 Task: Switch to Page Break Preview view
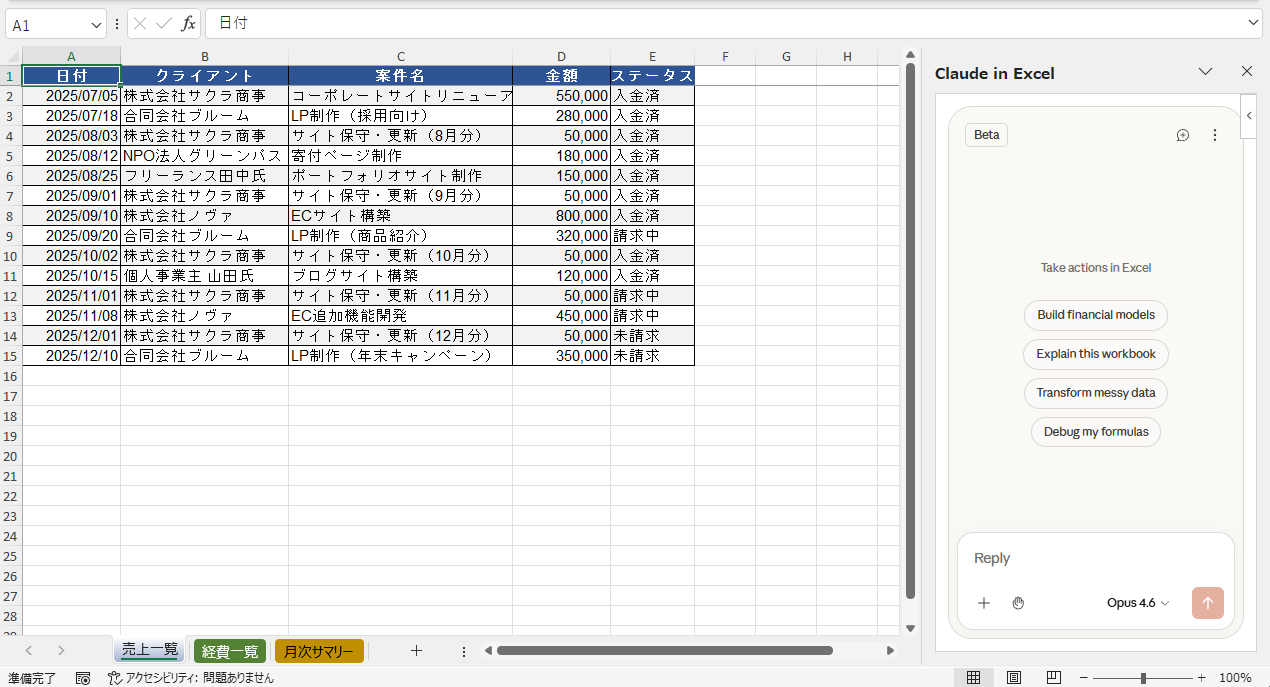tap(1053, 678)
